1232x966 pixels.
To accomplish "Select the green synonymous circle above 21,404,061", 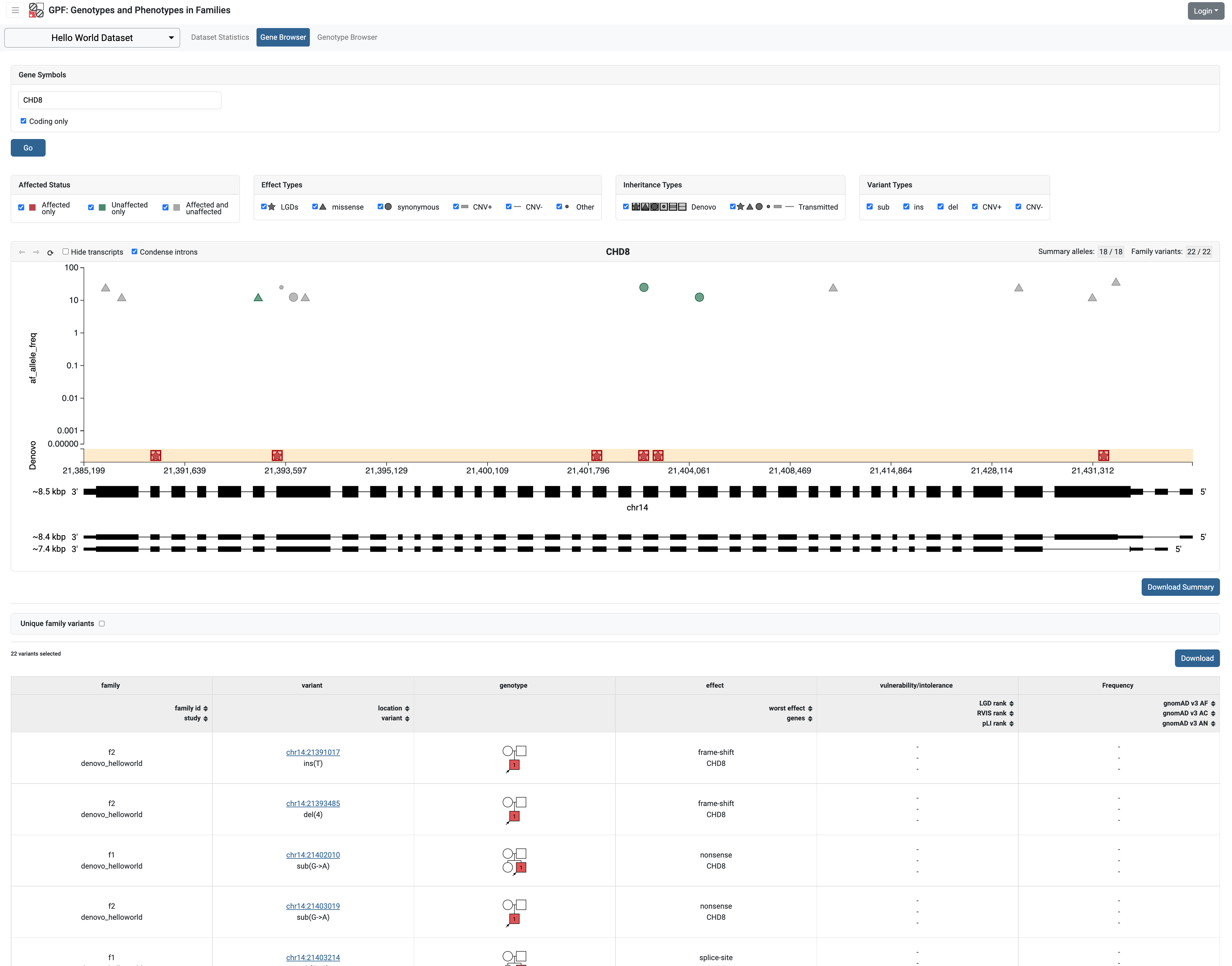I will [x=699, y=297].
